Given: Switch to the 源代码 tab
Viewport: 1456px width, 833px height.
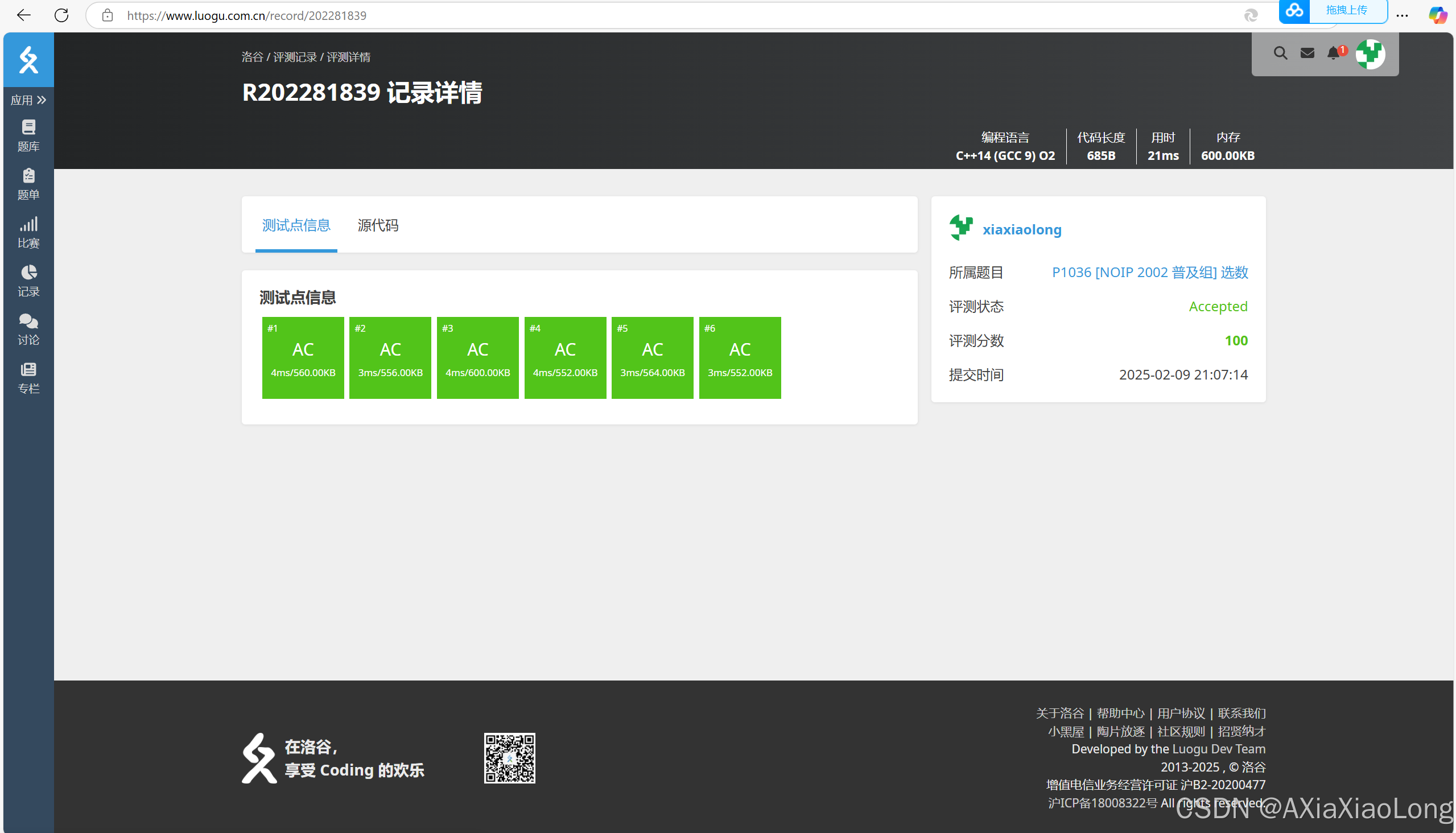Looking at the screenshot, I should pos(378,225).
